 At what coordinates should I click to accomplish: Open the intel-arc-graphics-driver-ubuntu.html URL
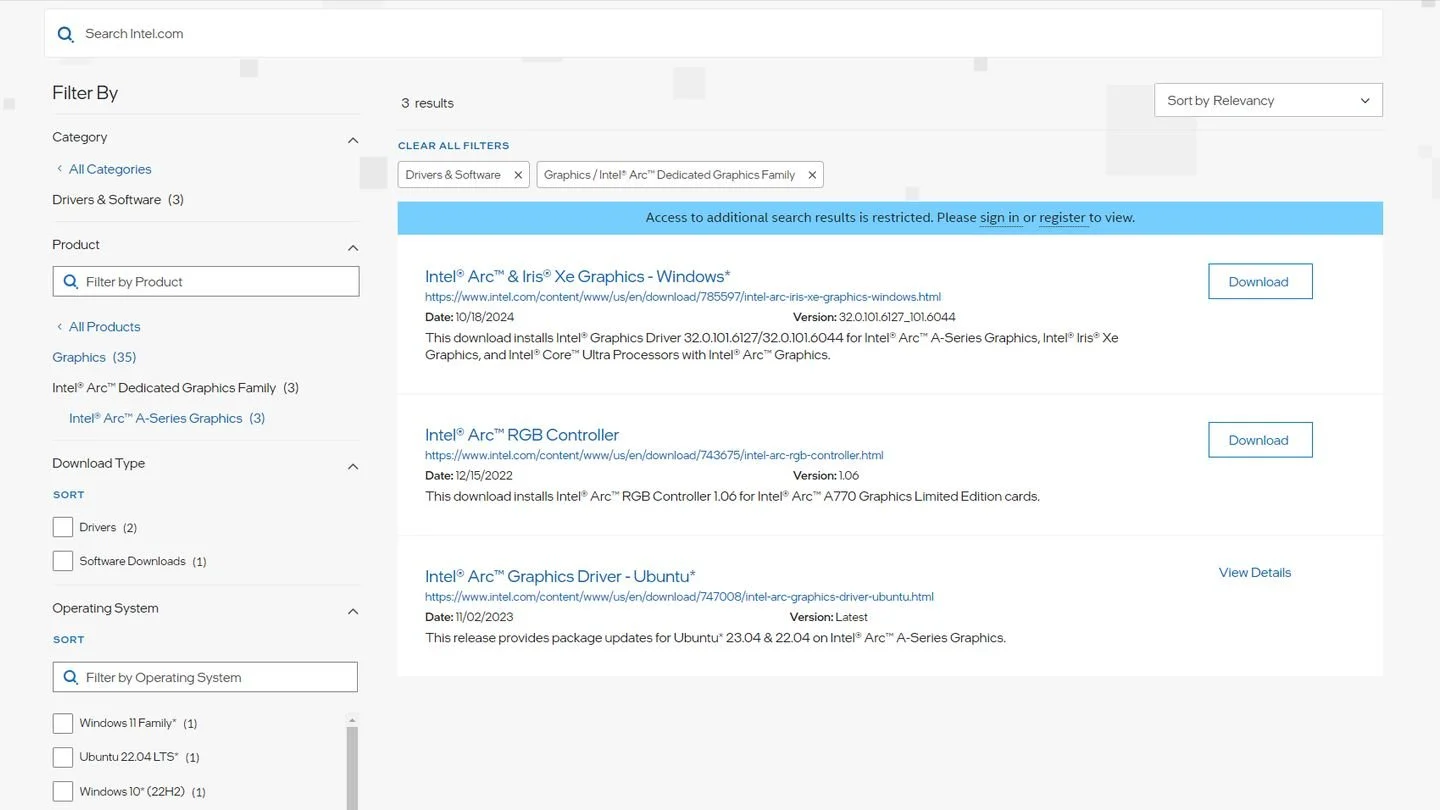click(679, 597)
